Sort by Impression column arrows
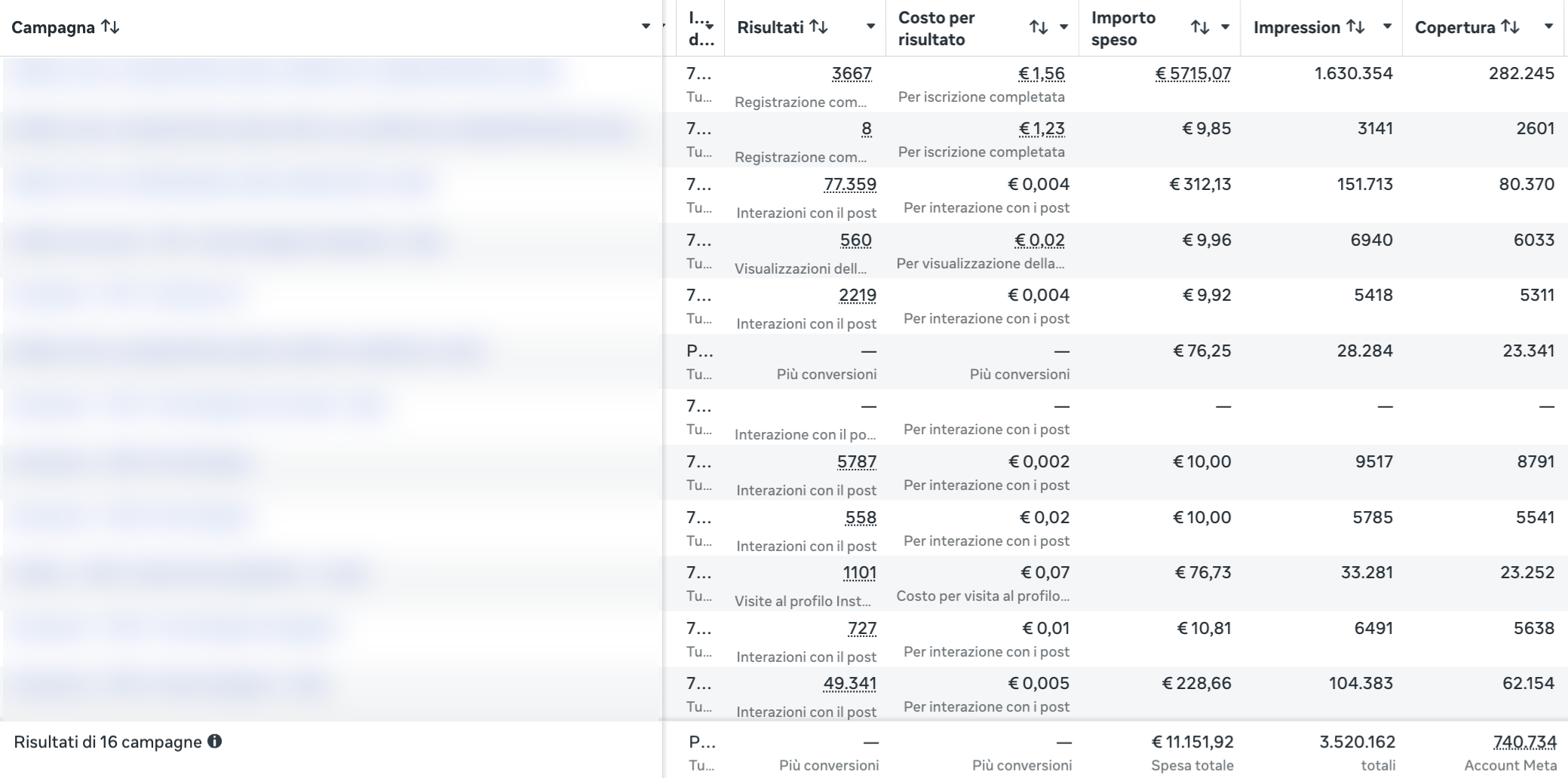The image size is (1568, 778). (x=1356, y=27)
